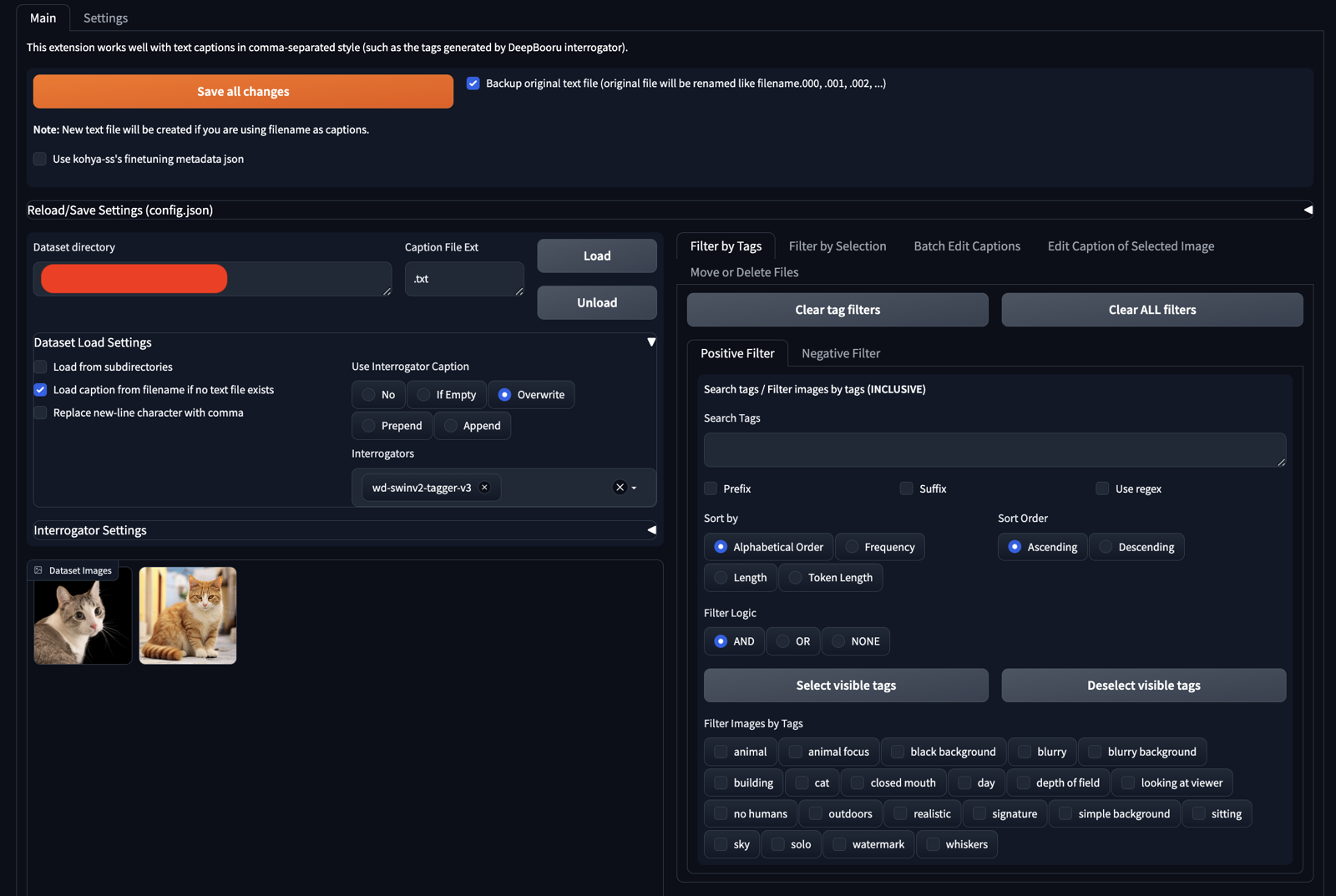Screen dimensions: 1336x896
Task: Click Select visible tags button
Action: coord(846,686)
